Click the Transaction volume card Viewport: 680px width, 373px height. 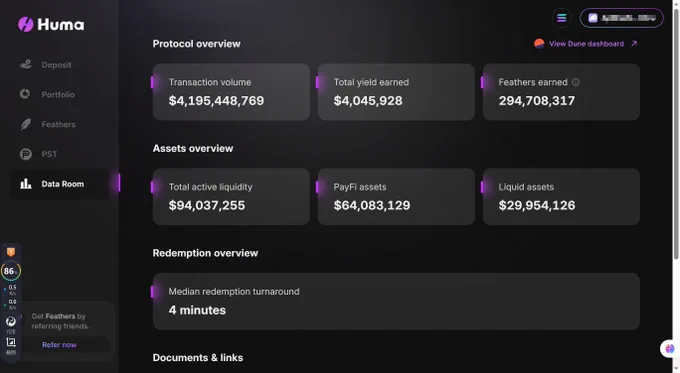click(231, 92)
